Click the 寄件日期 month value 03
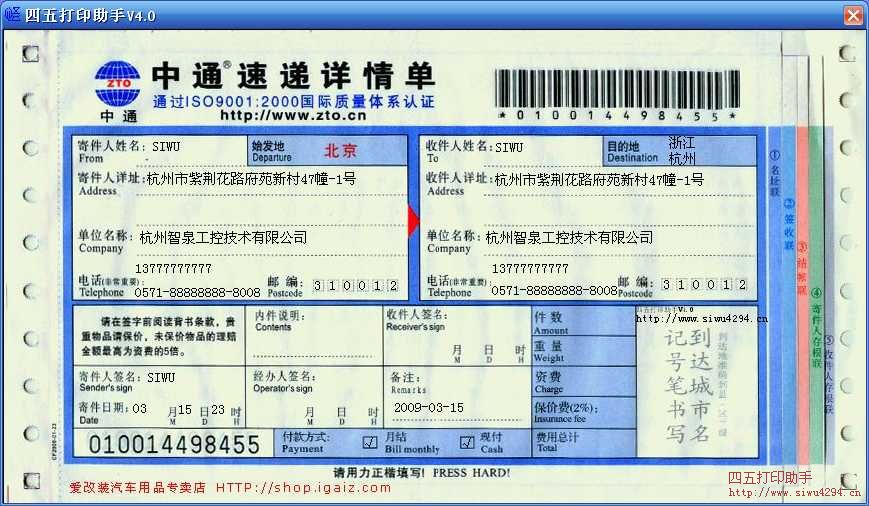Viewport: 869px width, 506px height. (x=139, y=409)
